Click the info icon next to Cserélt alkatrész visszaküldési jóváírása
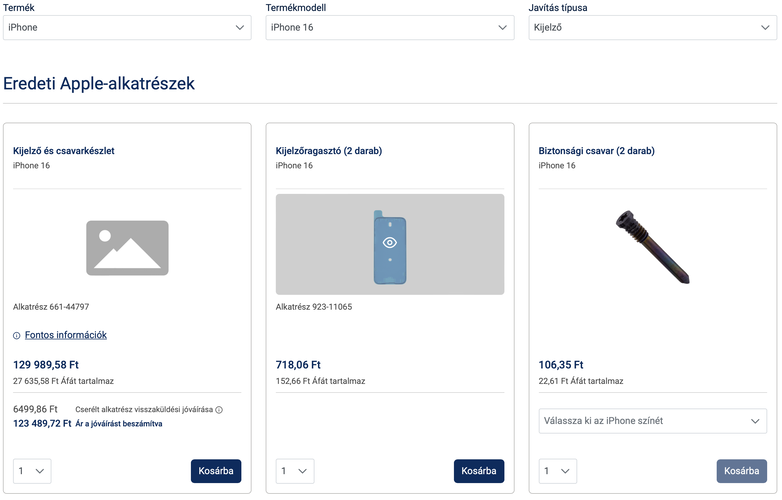 (219, 410)
